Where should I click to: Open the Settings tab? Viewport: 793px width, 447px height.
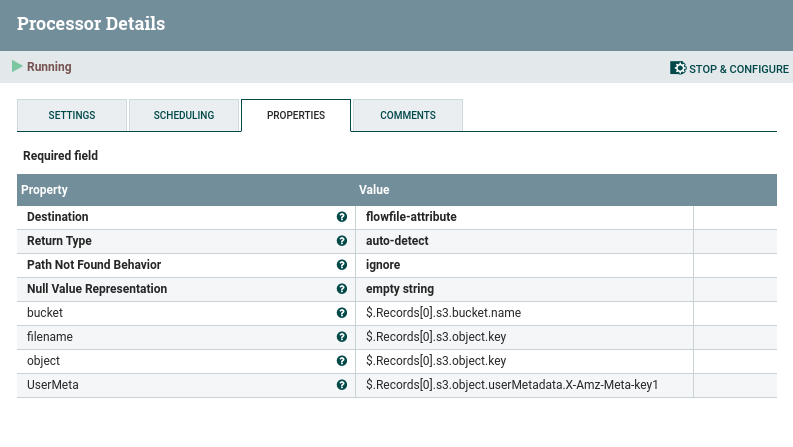tap(72, 115)
